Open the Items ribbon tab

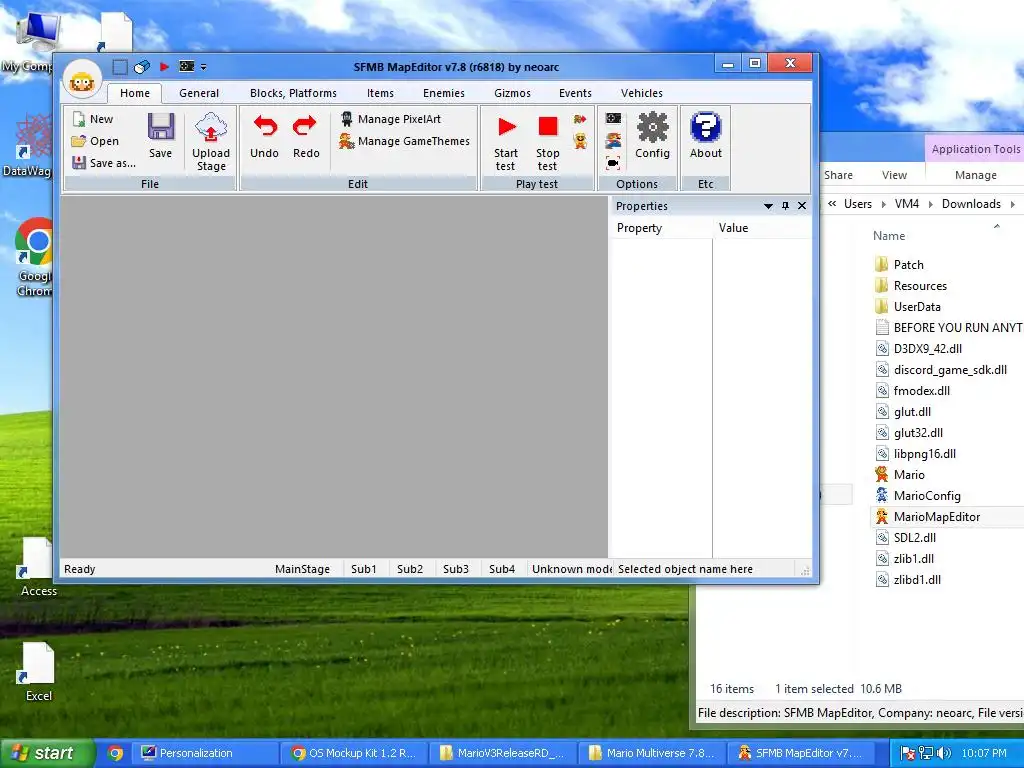tap(380, 93)
